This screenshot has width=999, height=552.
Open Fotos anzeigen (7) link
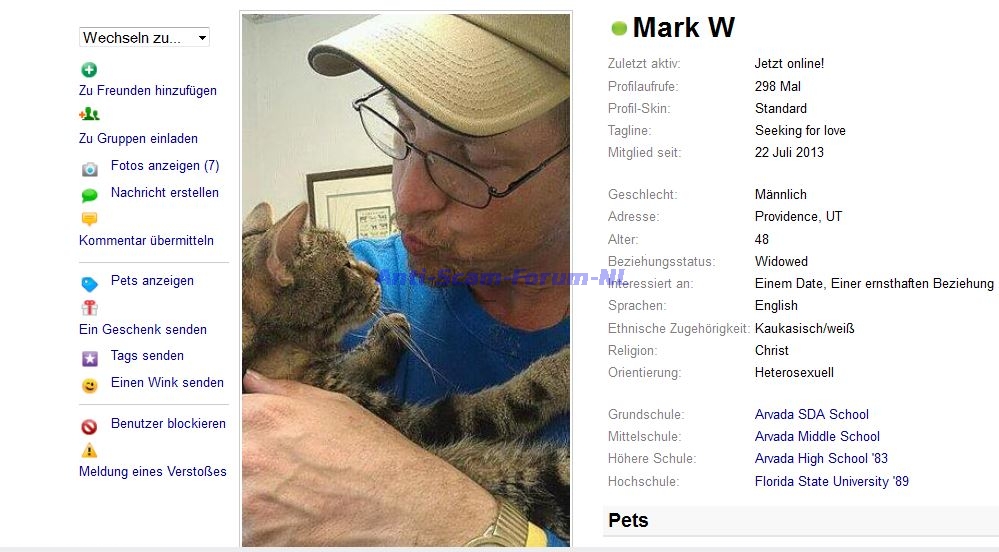(165, 166)
